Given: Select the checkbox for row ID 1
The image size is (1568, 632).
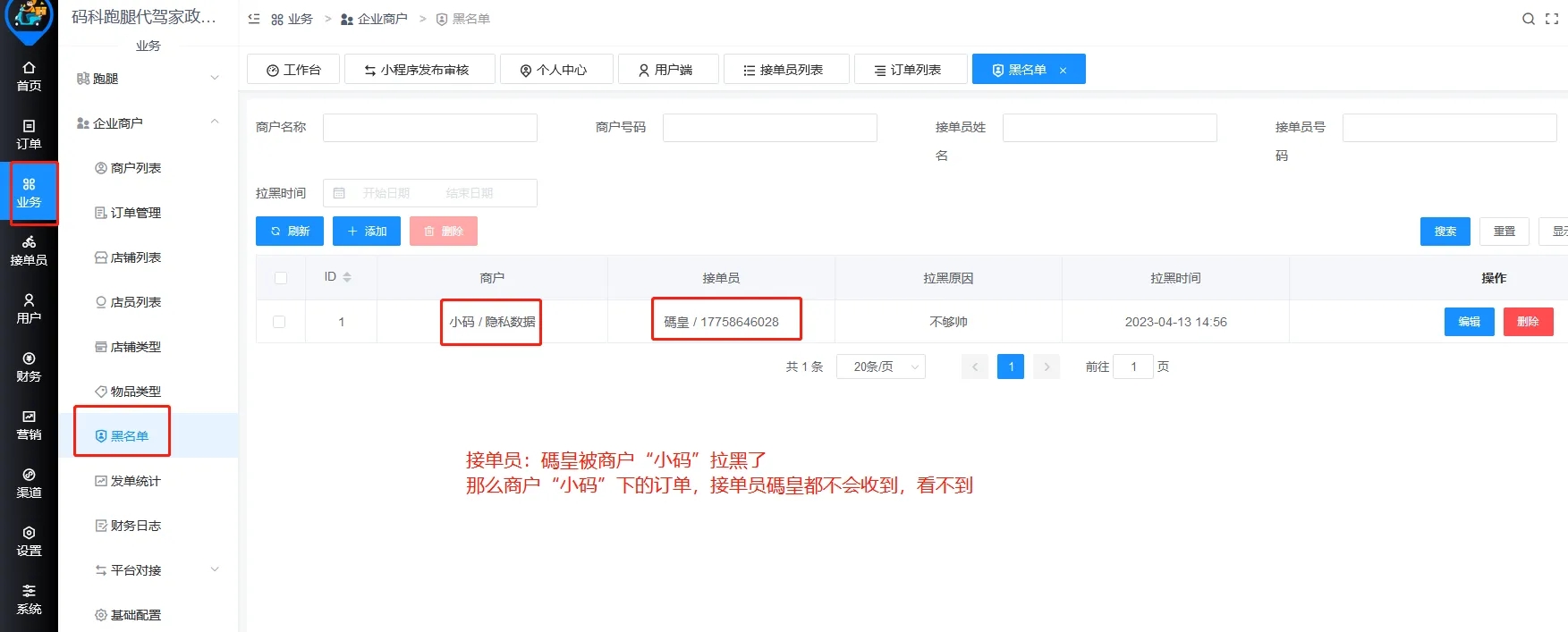Looking at the screenshot, I should 279,322.
